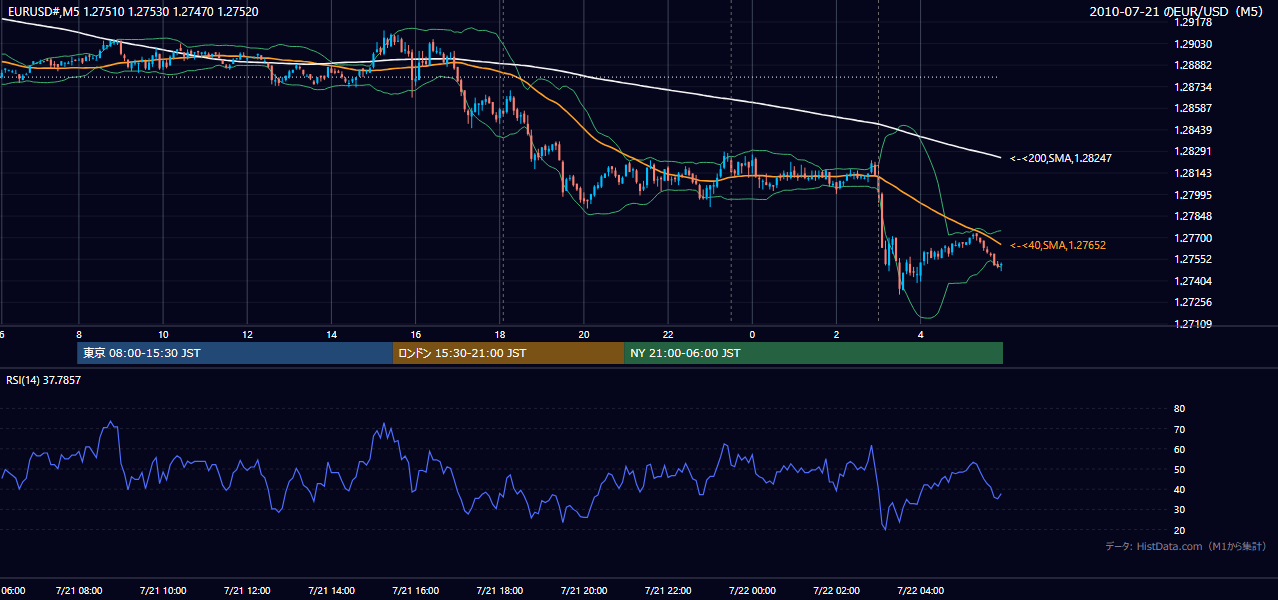The image size is (1278, 600).
Task: Click the 7/21 08:00 bottom time label
Action: click(79, 590)
